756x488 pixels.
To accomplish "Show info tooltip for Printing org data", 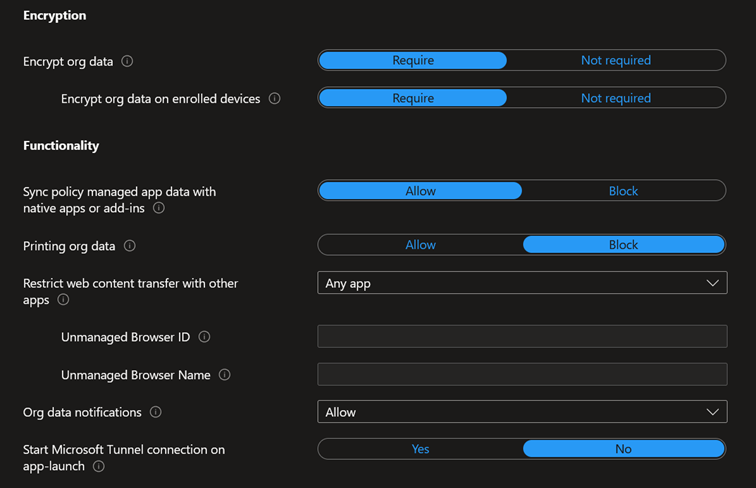I will click(x=130, y=246).
